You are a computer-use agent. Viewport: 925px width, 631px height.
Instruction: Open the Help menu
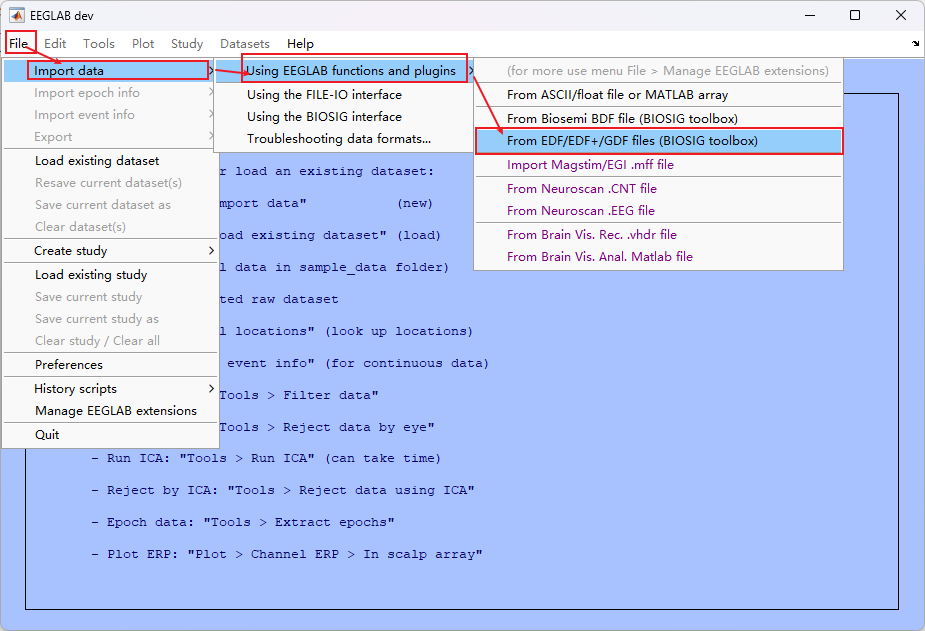(300, 44)
